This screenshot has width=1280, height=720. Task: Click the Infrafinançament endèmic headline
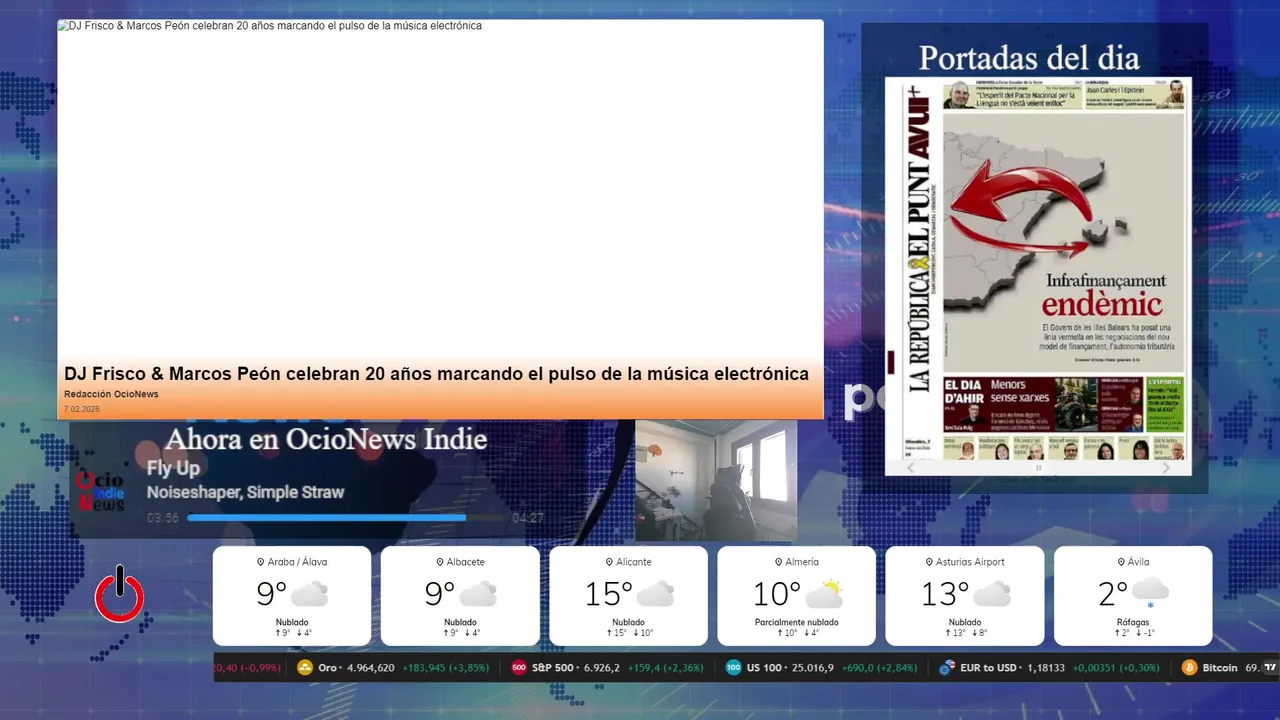pyautogui.click(x=1106, y=295)
